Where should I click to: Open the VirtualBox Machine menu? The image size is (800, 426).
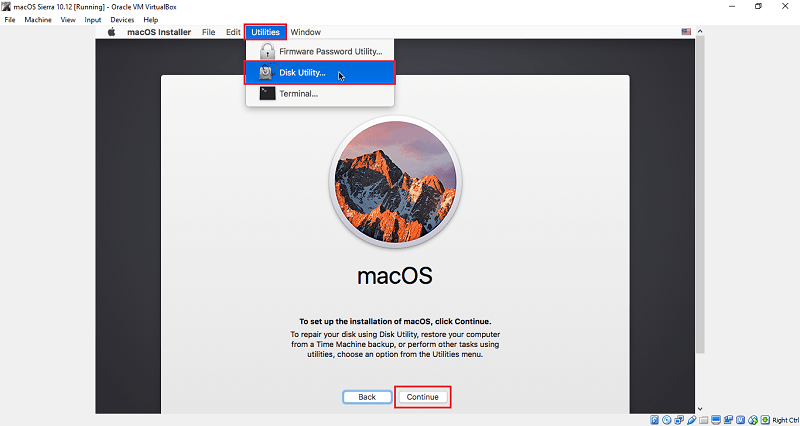click(38, 20)
